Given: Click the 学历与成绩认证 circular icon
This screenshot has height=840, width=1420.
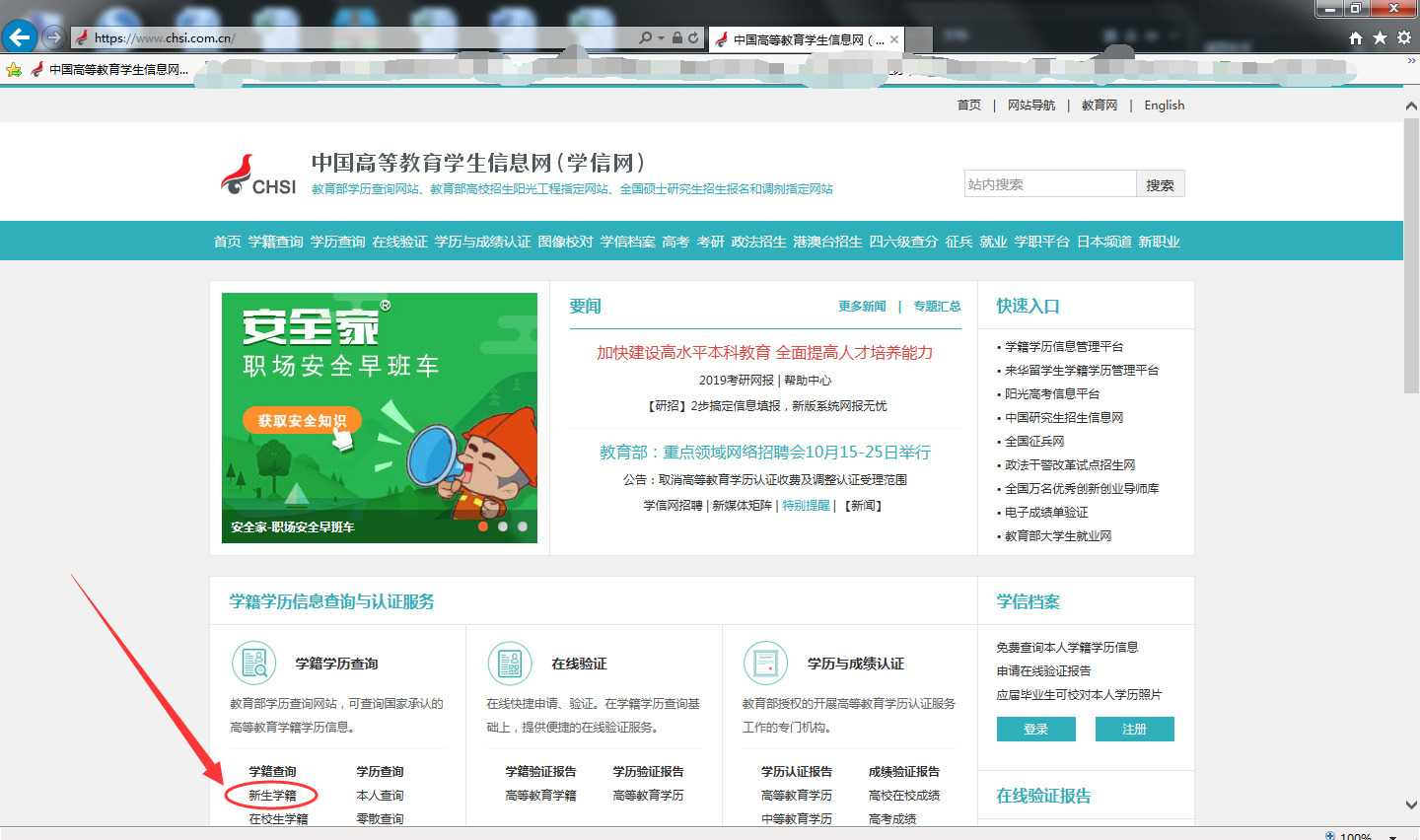Looking at the screenshot, I should (765, 664).
